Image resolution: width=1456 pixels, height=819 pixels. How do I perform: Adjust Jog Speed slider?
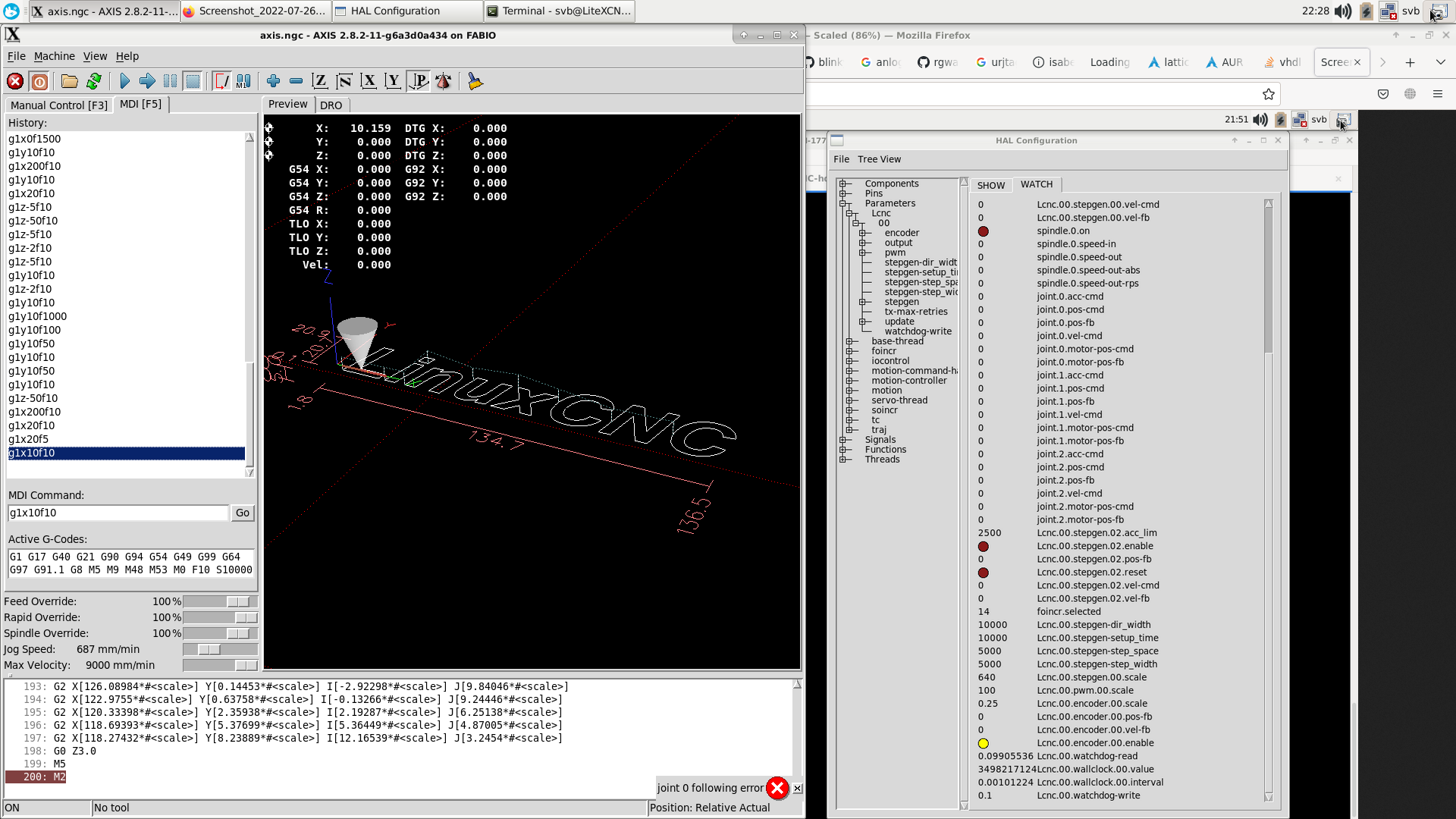point(209,649)
